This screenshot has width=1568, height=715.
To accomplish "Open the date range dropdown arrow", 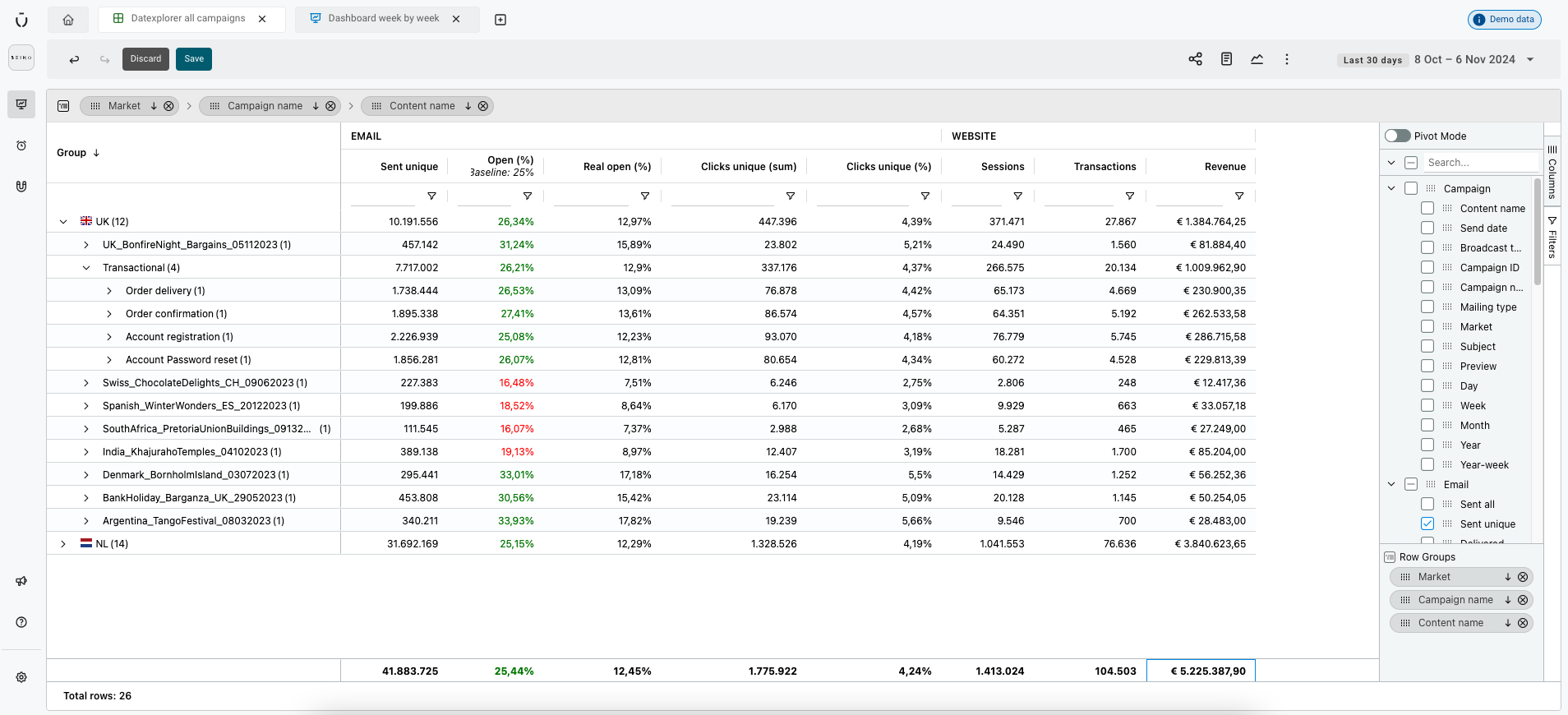I will pos(1530,59).
